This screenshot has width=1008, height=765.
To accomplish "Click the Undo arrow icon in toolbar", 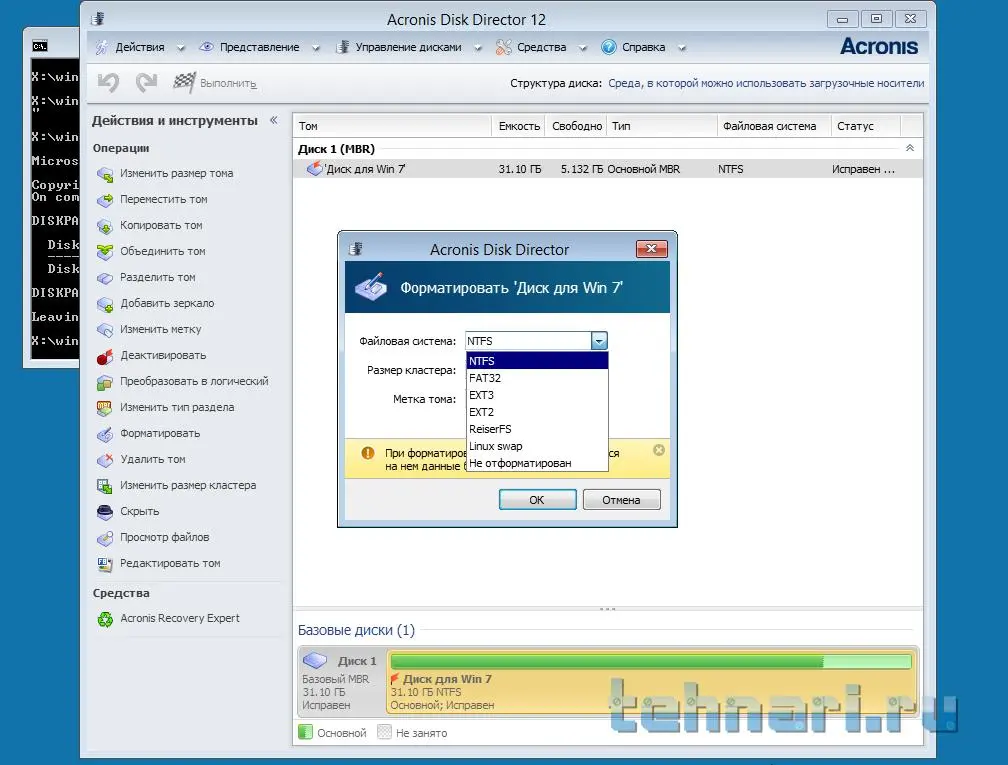I will click(x=108, y=83).
